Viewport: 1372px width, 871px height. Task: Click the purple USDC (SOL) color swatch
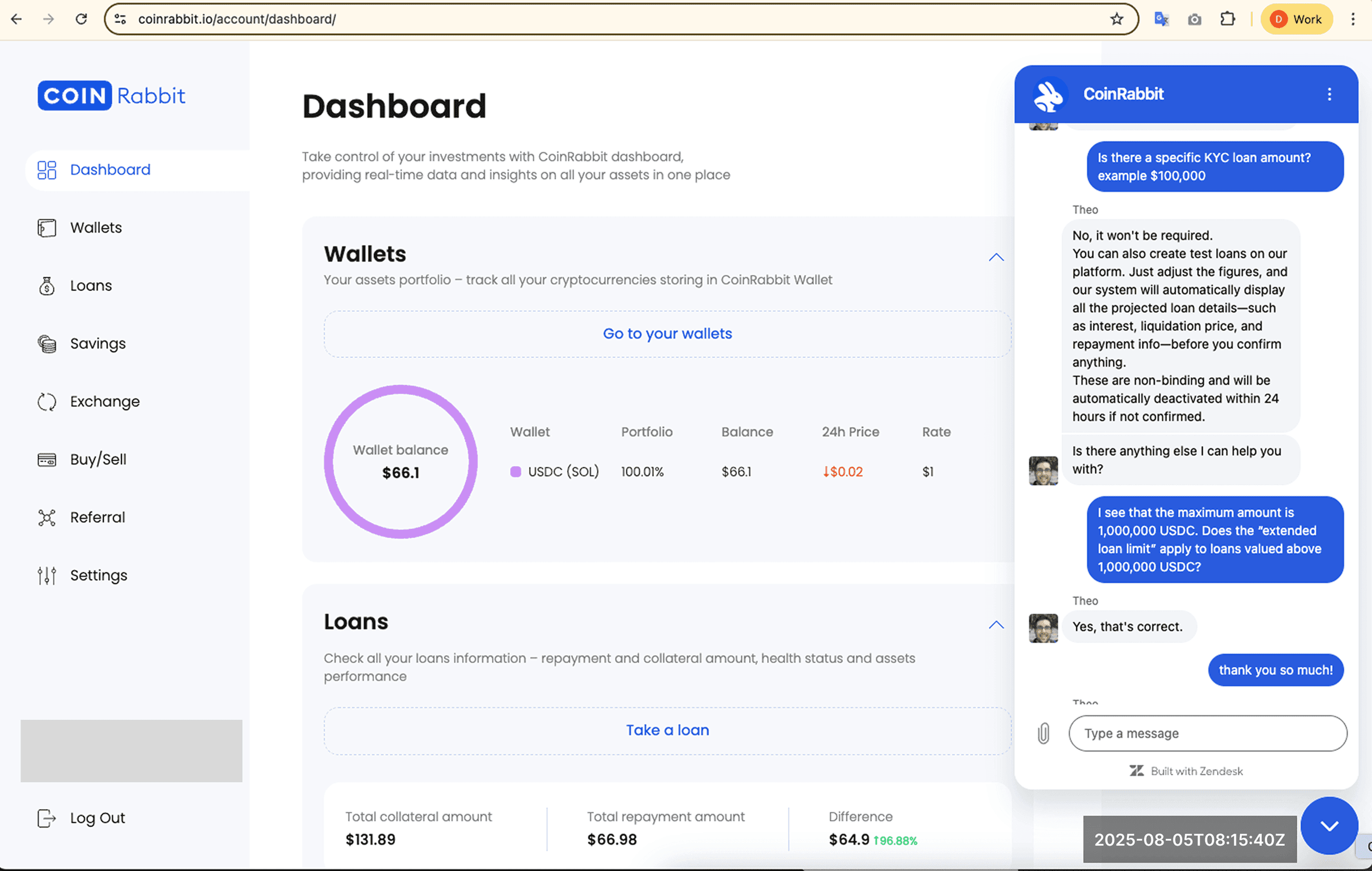pyautogui.click(x=515, y=471)
